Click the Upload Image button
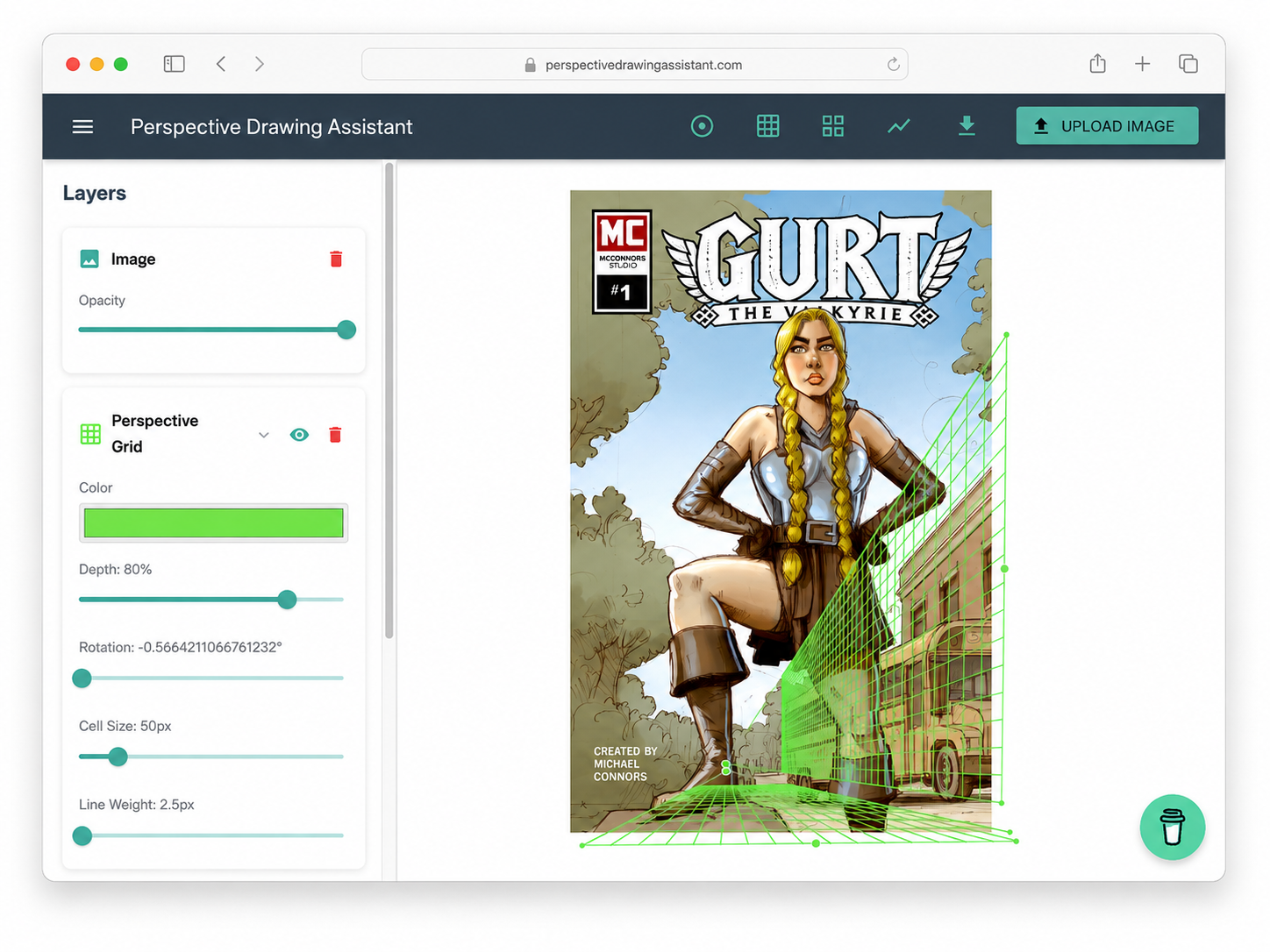 (1107, 125)
